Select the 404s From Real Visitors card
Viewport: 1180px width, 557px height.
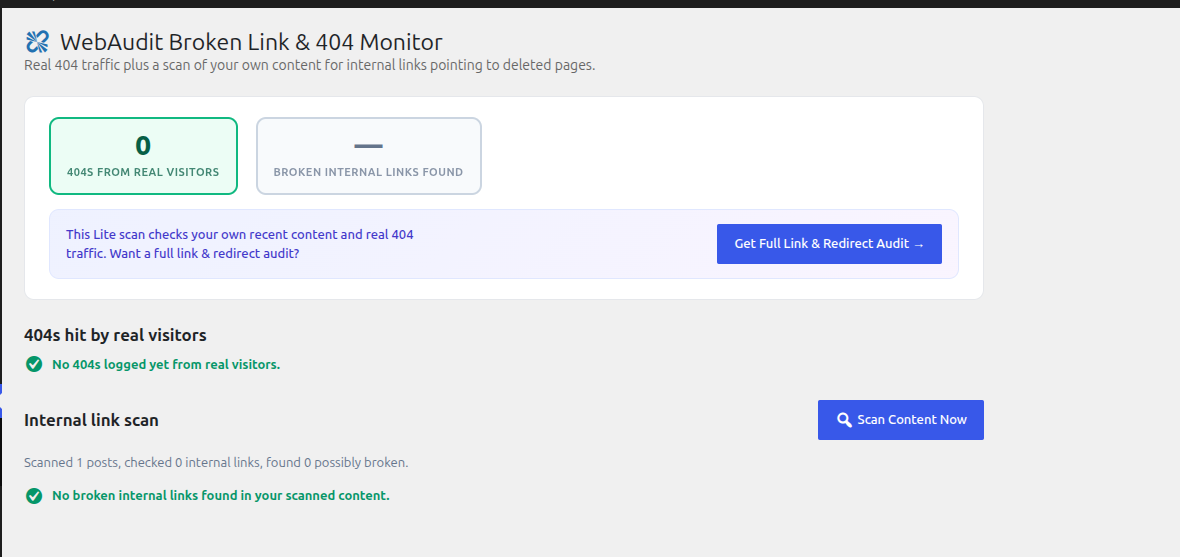(x=143, y=156)
